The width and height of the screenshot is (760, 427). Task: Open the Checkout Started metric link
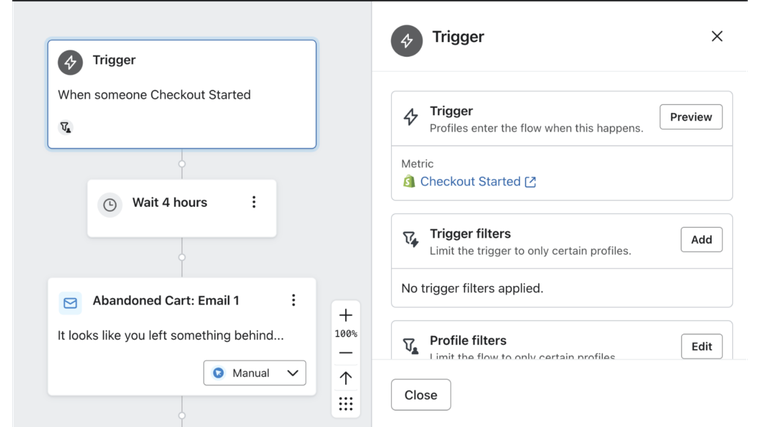click(x=470, y=182)
